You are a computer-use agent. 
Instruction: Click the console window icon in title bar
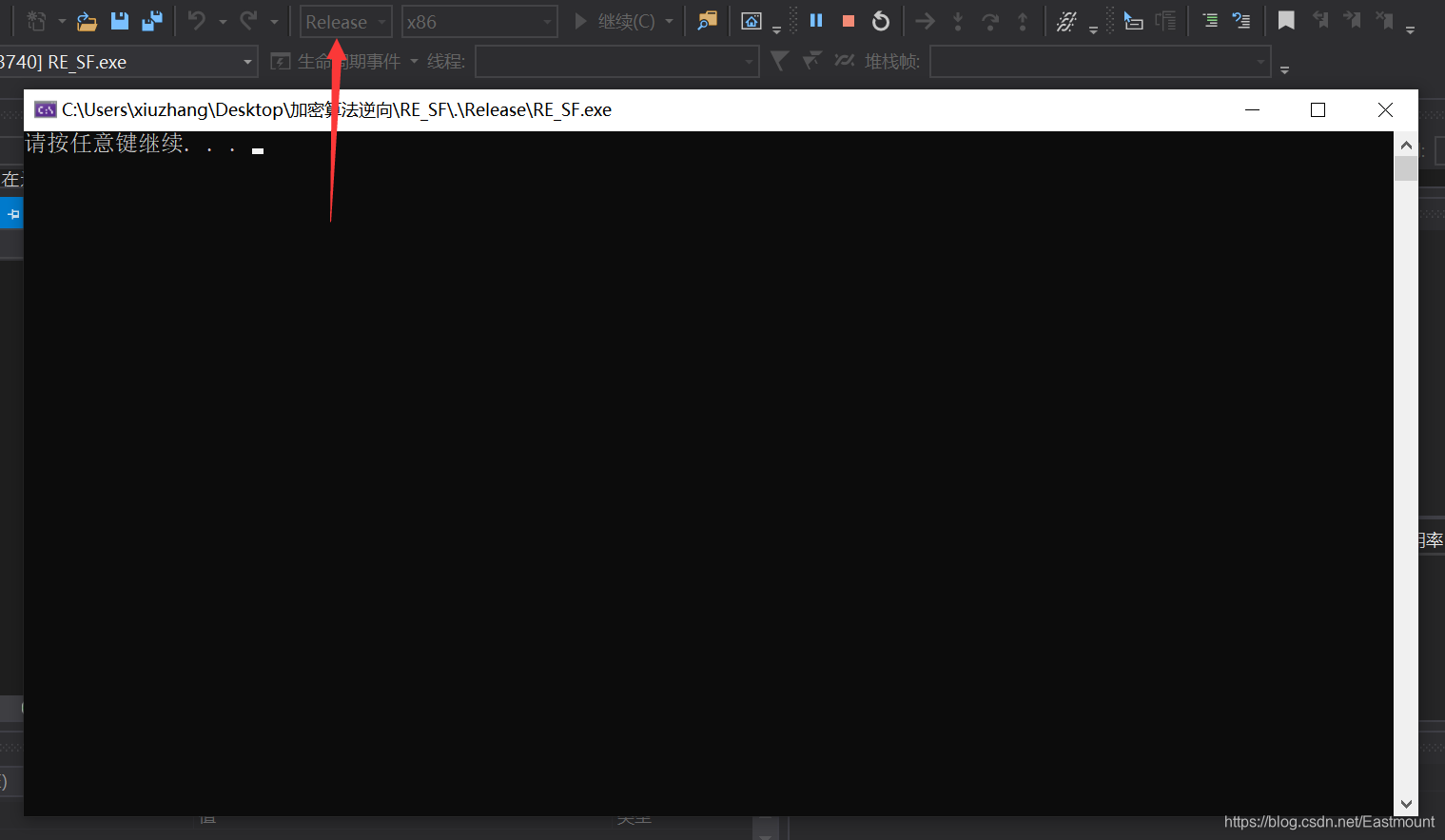pyautogui.click(x=45, y=110)
